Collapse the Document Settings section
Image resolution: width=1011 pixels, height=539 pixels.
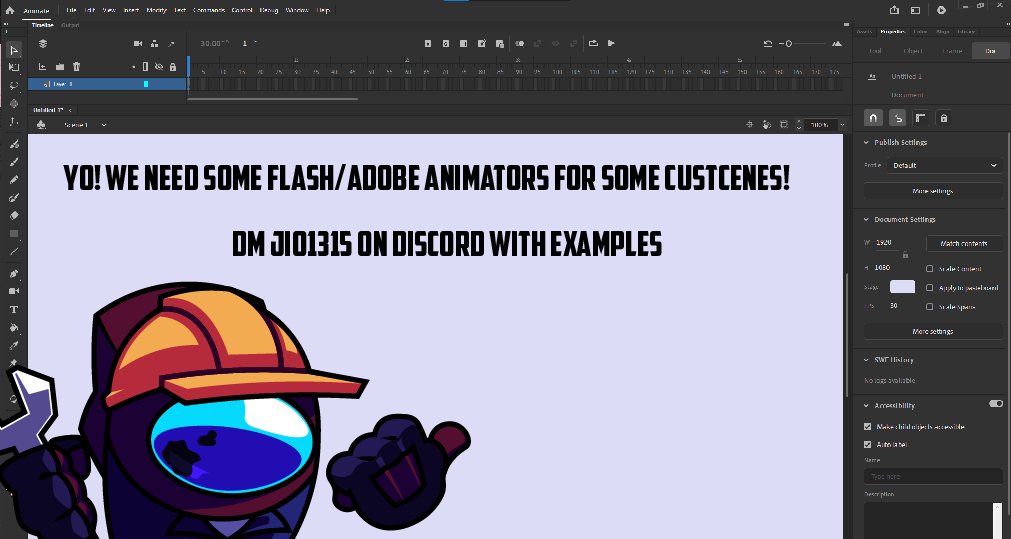click(867, 220)
